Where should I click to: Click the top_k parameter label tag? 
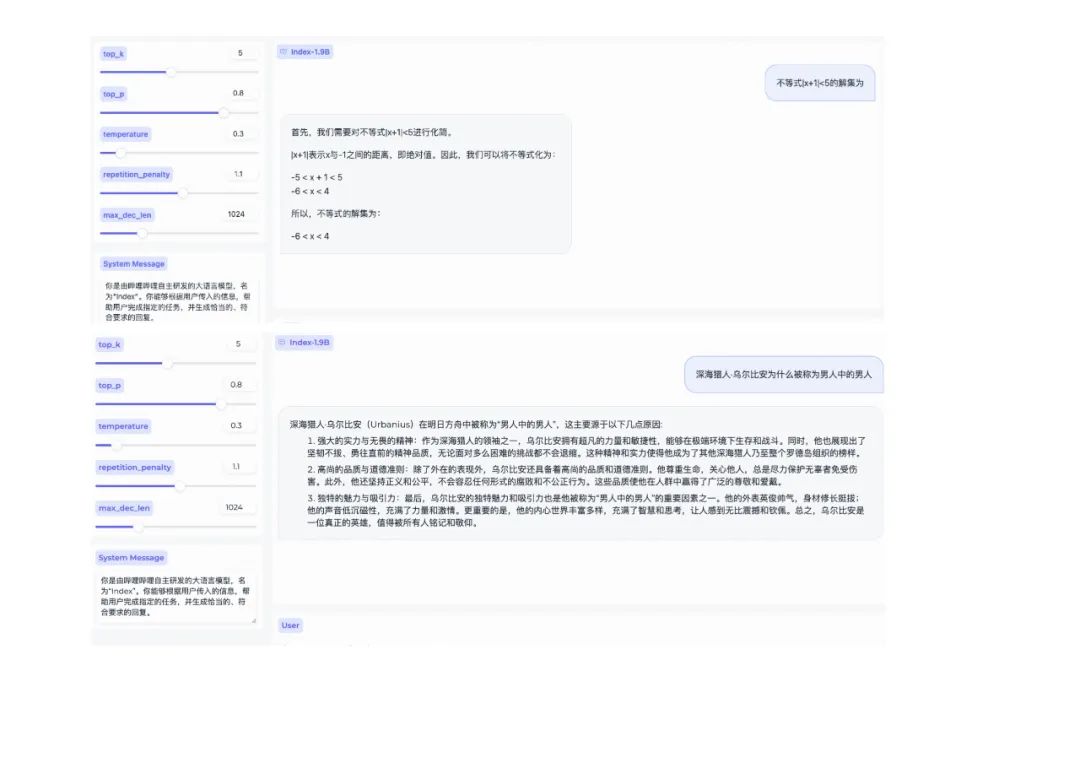tap(113, 53)
